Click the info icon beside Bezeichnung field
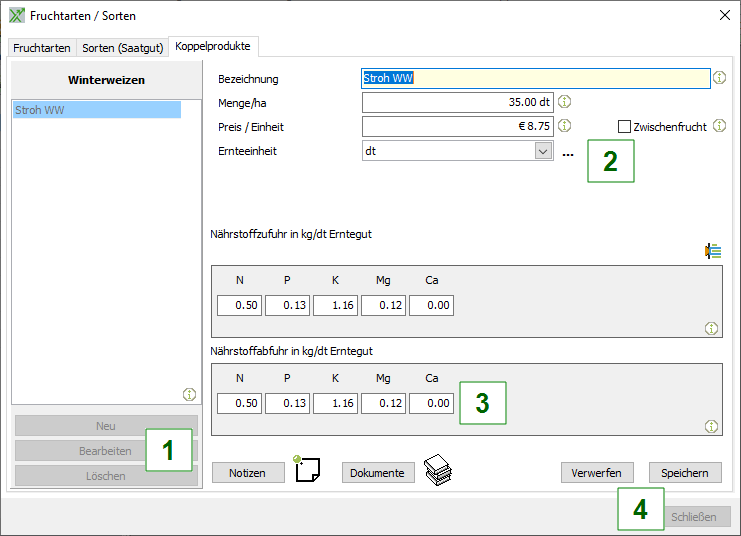The height and width of the screenshot is (536, 741). (720, 78)
